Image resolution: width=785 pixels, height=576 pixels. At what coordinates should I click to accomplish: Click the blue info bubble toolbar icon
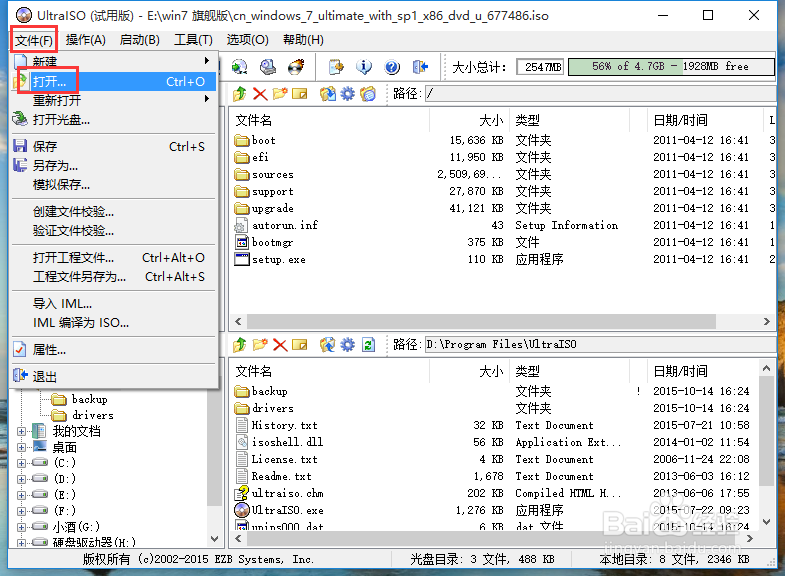[x=364, y=67]
